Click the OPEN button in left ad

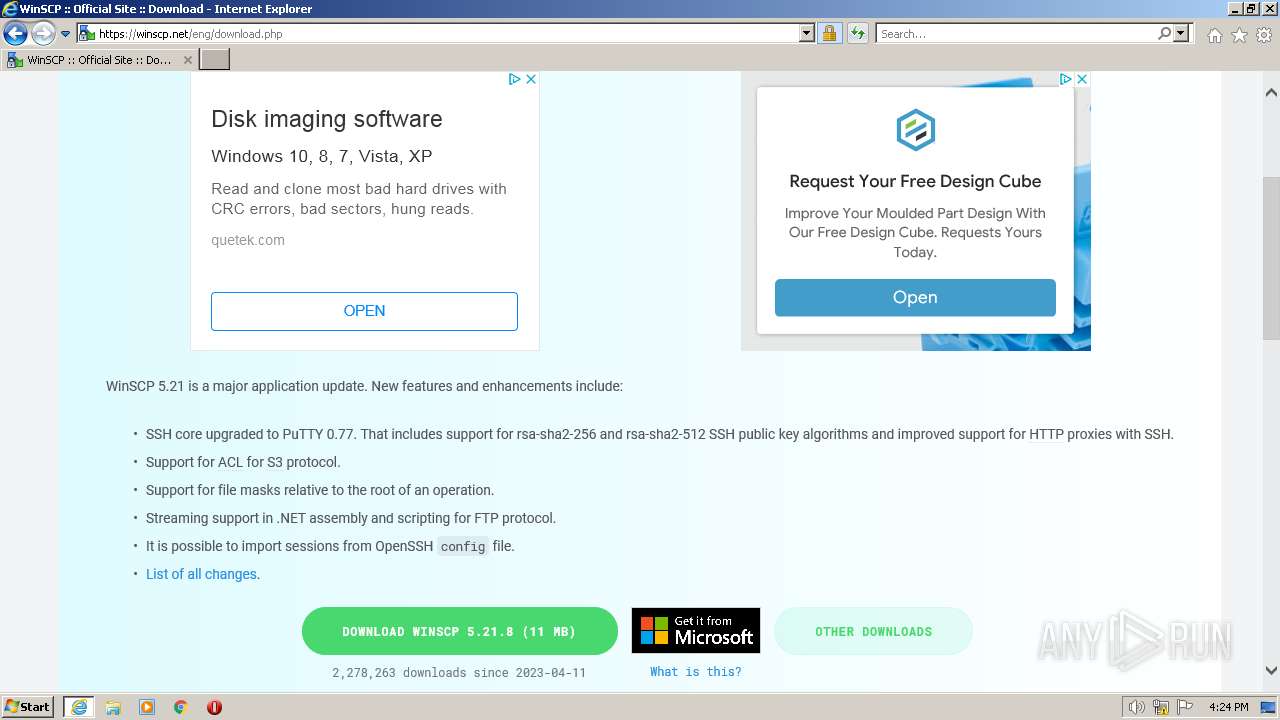364,311
